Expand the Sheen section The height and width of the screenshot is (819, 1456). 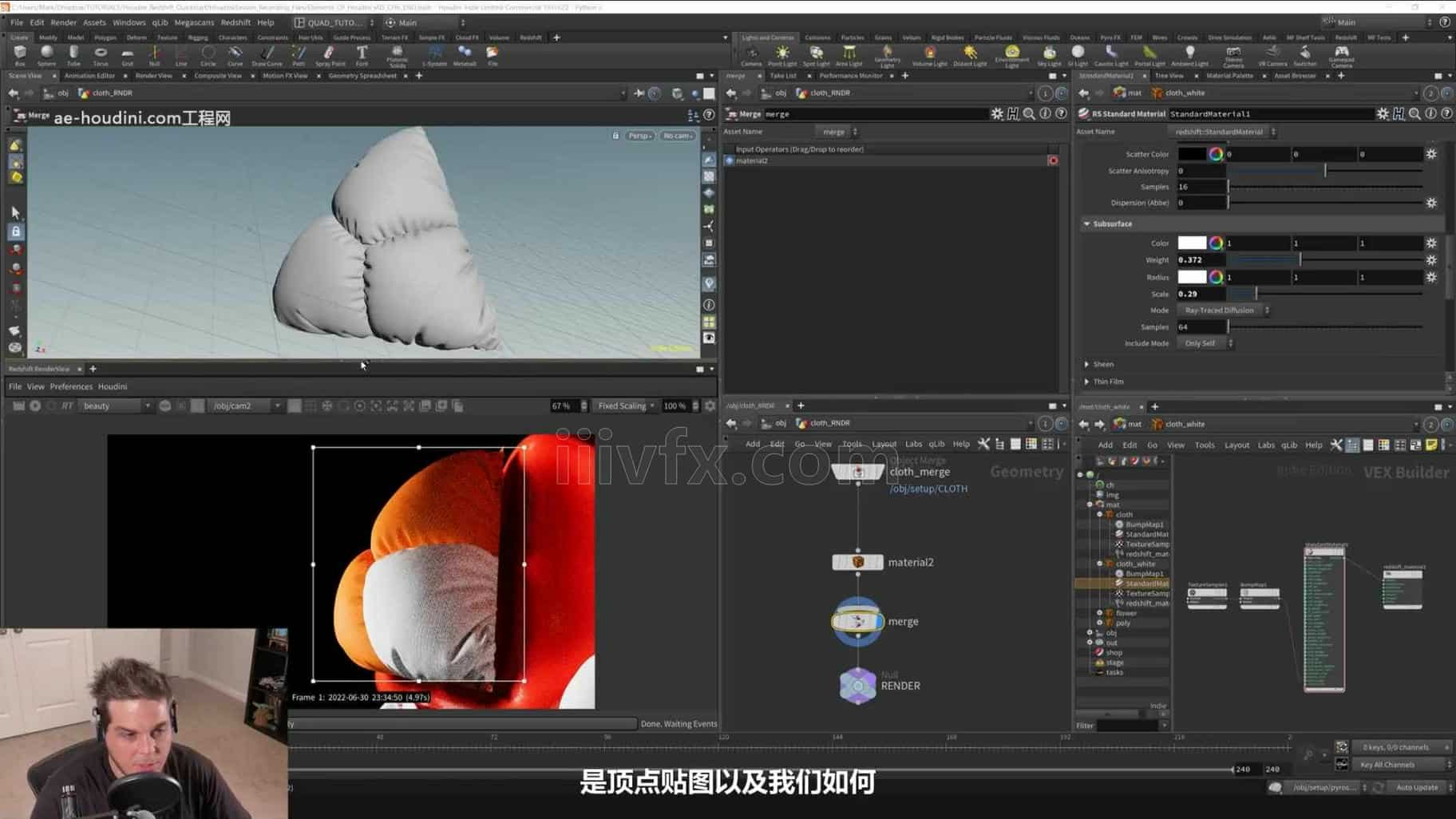point(1102,364)
